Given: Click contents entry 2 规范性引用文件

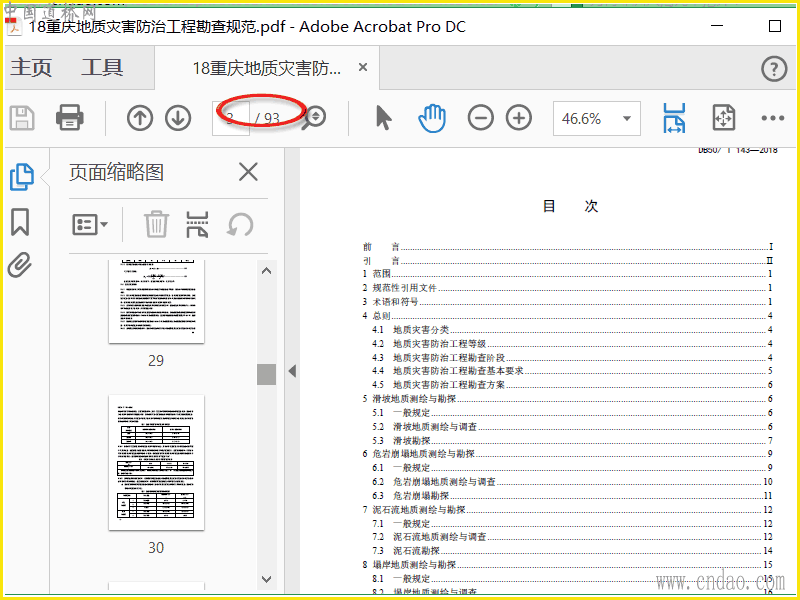Looking at the screenshot, I should coord(567,288).
